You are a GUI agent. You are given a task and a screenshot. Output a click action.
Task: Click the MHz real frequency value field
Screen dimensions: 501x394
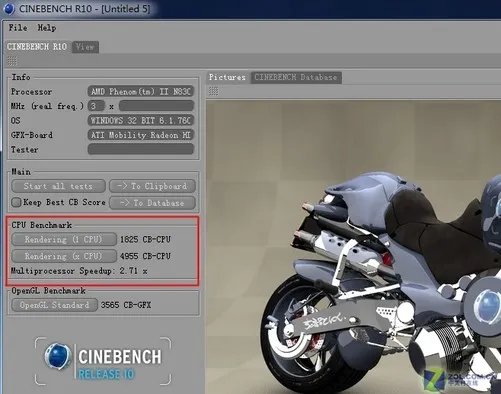tap(96, 106)
